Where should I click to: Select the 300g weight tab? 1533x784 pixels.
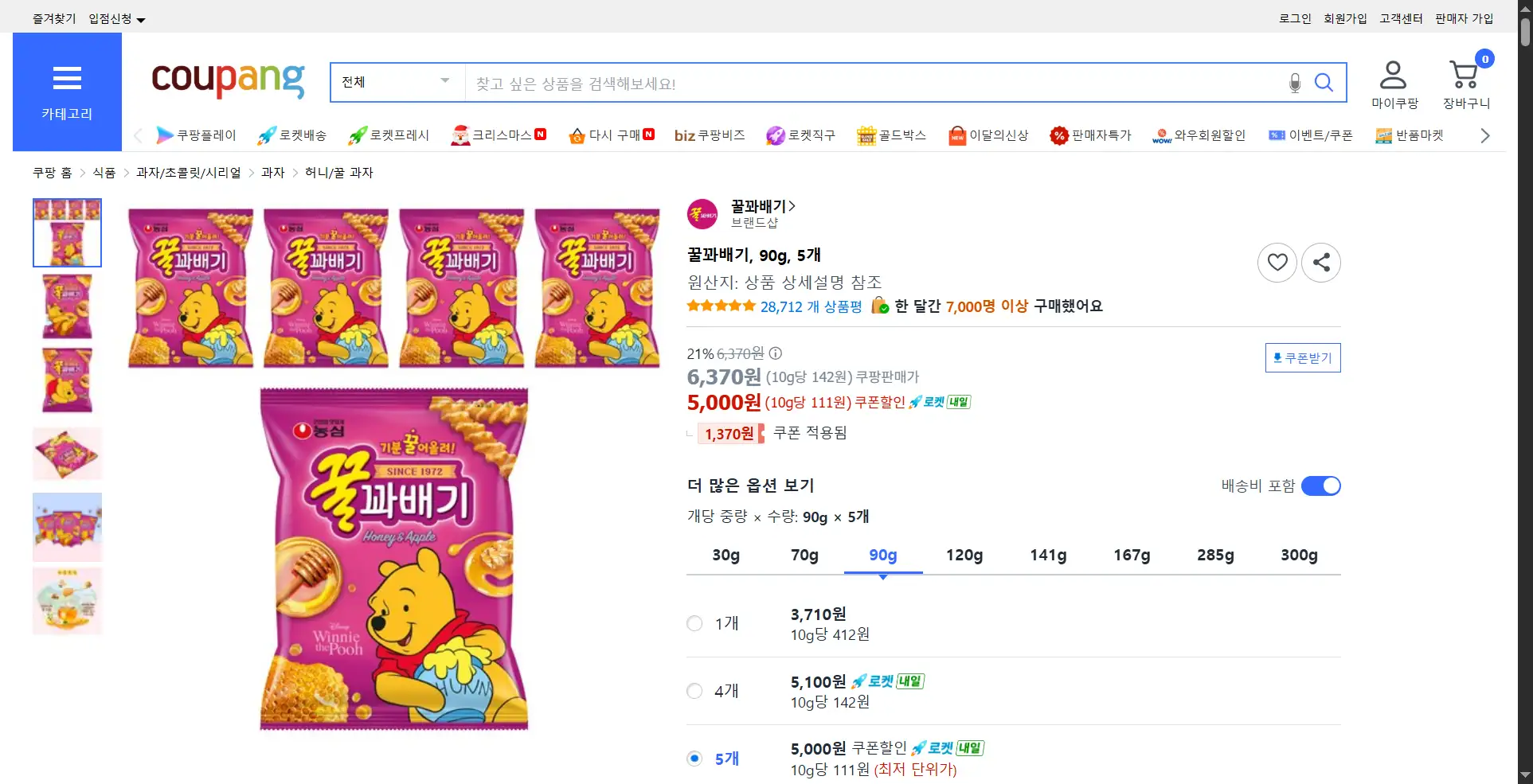tap(1298, 555)
